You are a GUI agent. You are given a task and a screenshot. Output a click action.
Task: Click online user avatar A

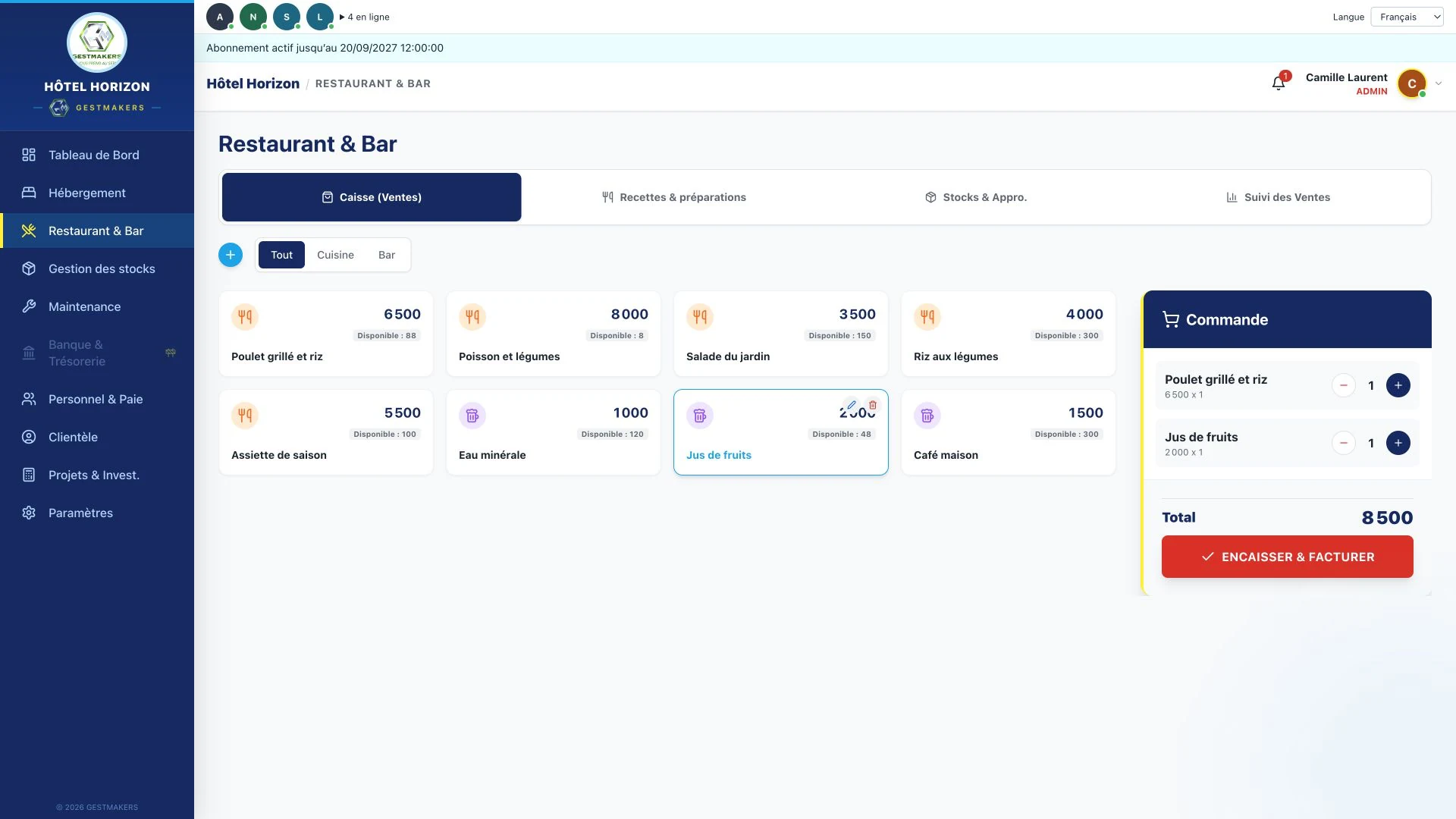(220, 17)
